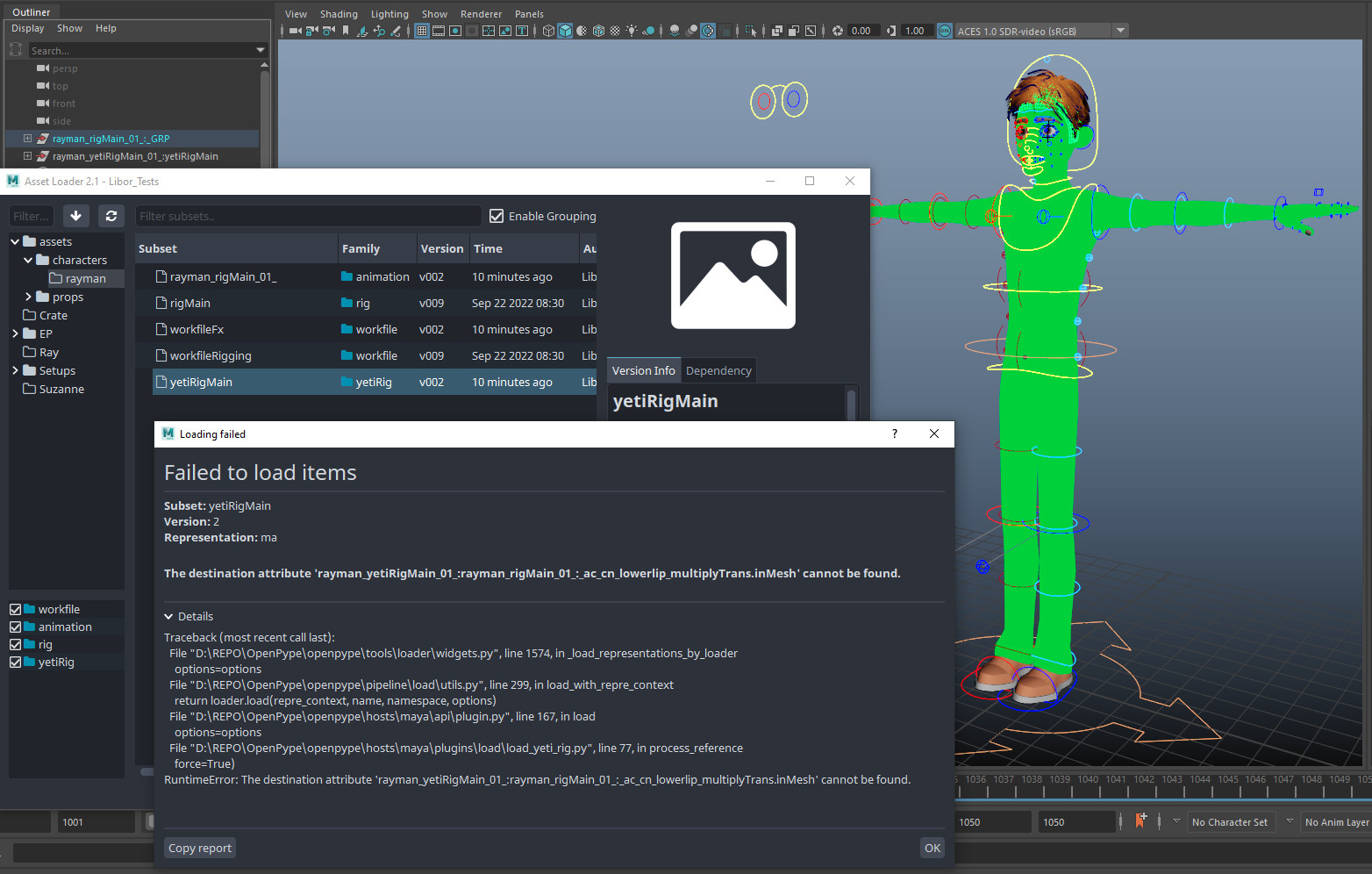Toggle the Film Gate icon
Screen dimensions: 1372x874
pos(439,31)
